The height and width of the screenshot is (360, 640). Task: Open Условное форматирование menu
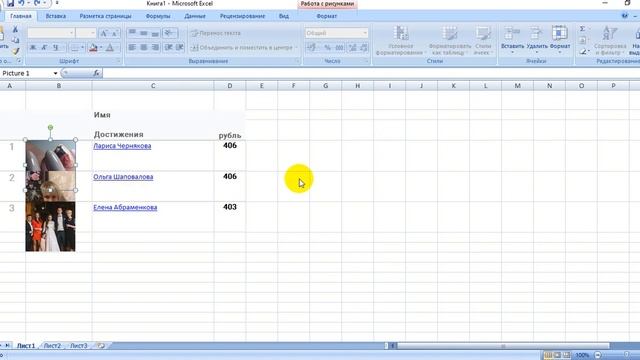tap(400, 40)
